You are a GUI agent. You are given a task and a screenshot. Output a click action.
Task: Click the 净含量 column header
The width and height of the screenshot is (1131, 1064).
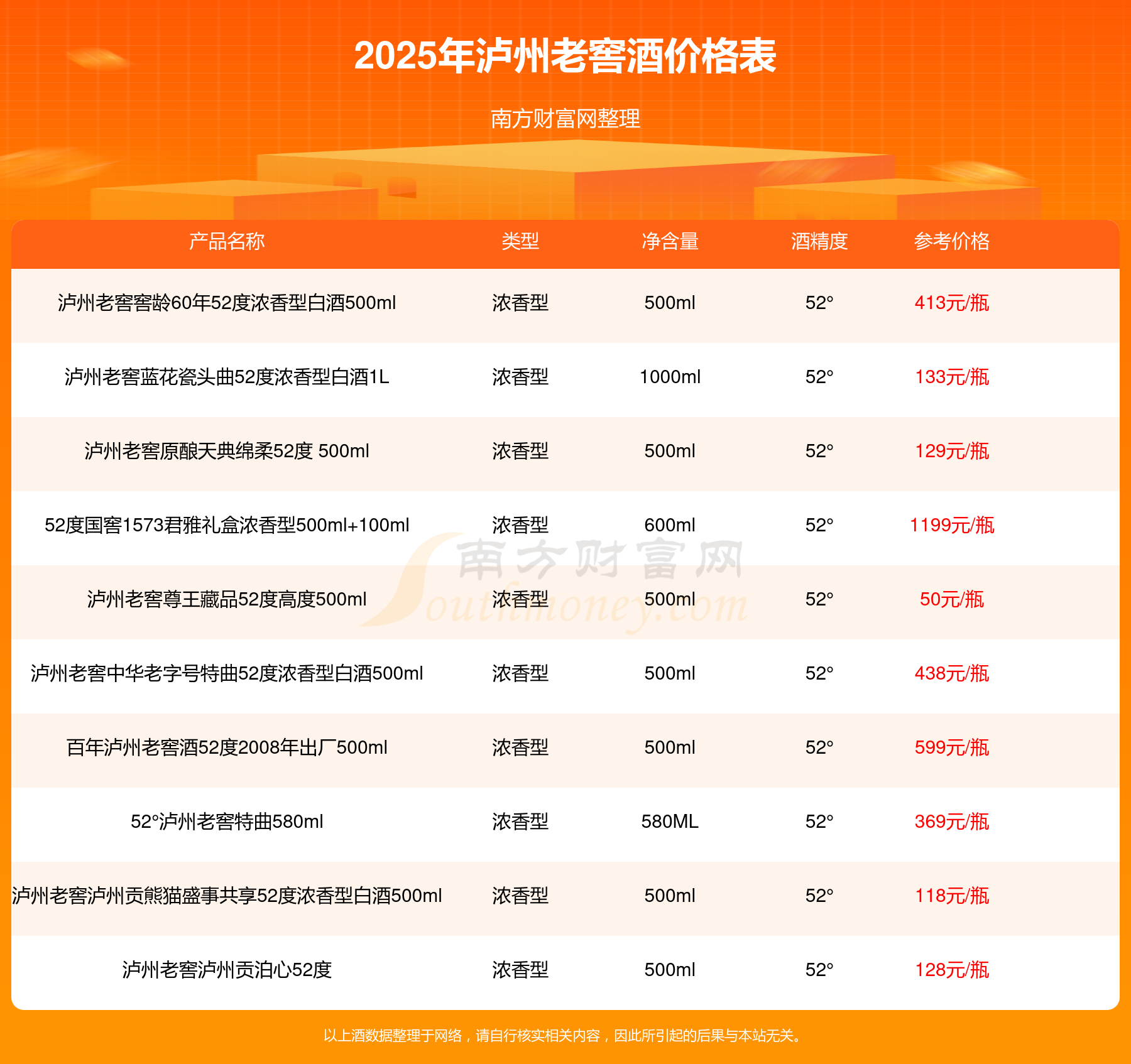(x=670, y=241)
